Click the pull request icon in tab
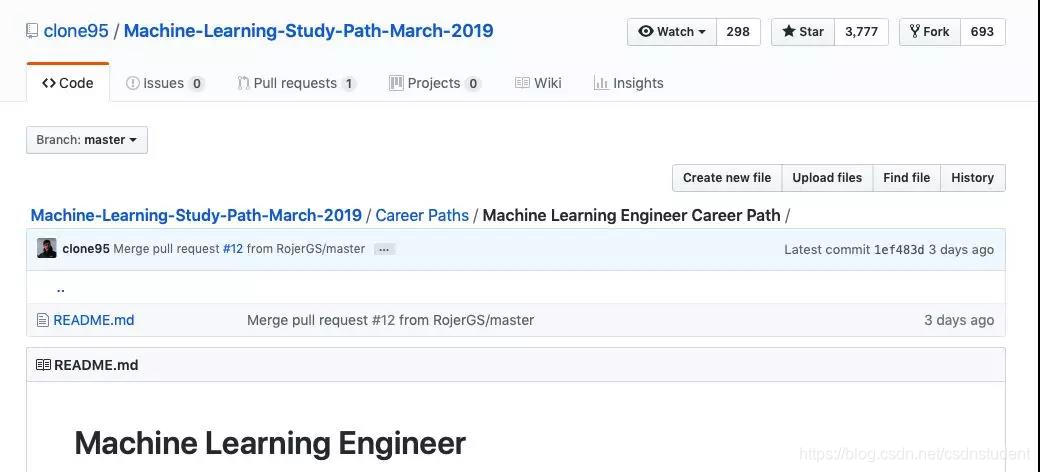The image size is (1040, 472). 243,83
